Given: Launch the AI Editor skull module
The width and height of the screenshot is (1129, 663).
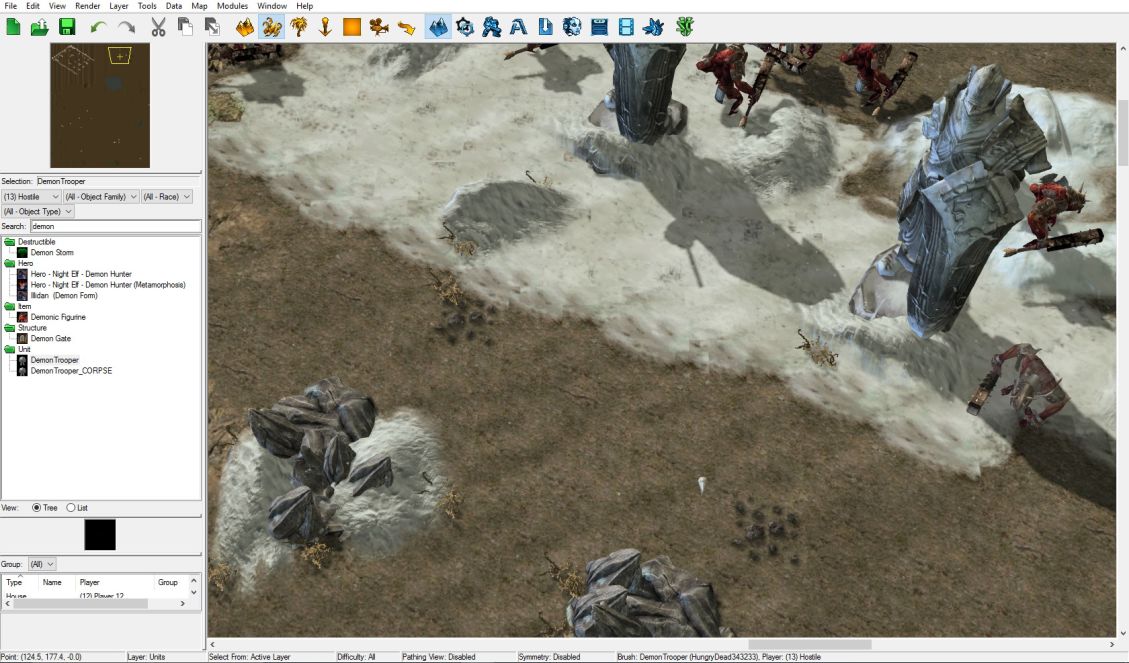Looking at the screenshot, I should pos(572,27).
